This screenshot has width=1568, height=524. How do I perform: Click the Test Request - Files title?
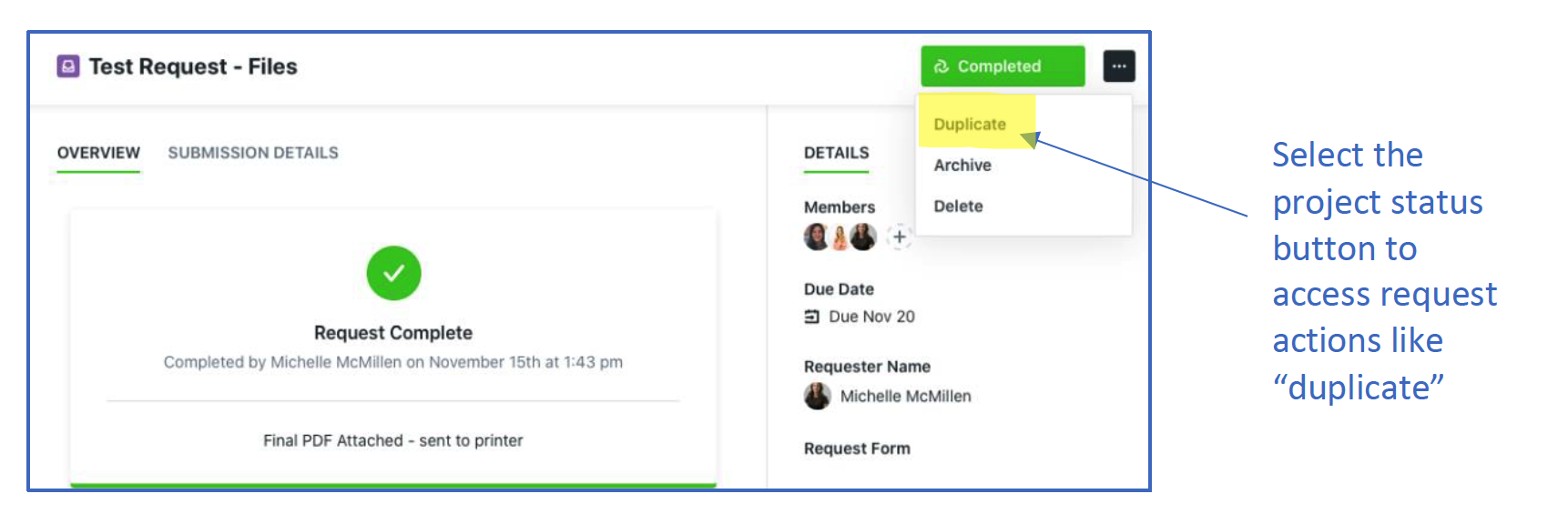coord(193,66)
